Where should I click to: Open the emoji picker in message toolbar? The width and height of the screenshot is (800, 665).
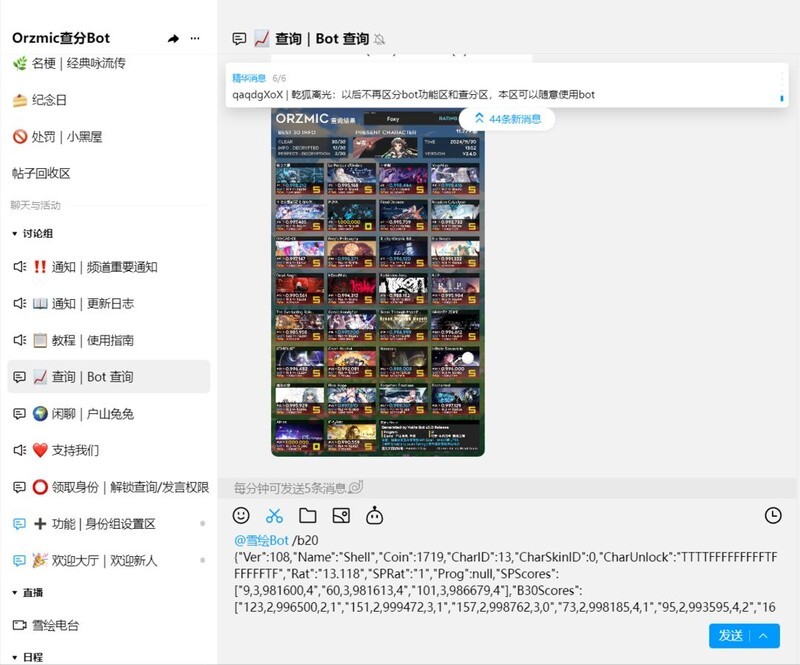click(241, 513)
